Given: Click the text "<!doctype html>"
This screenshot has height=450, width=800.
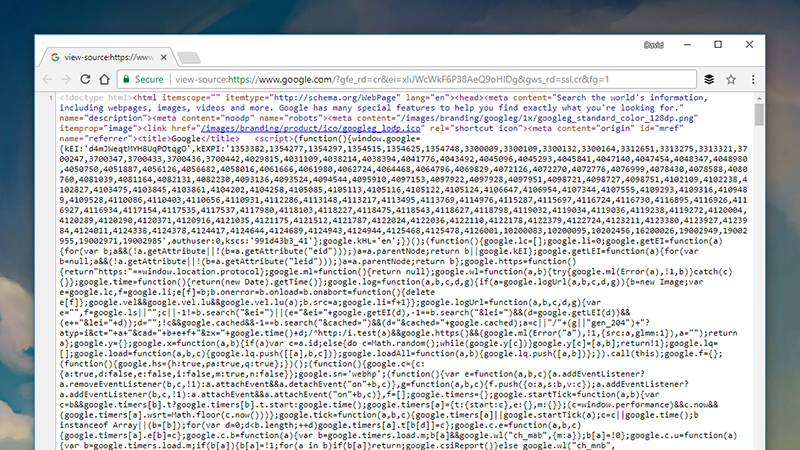Looking at the screenshot, I should [x=95, y=97].
